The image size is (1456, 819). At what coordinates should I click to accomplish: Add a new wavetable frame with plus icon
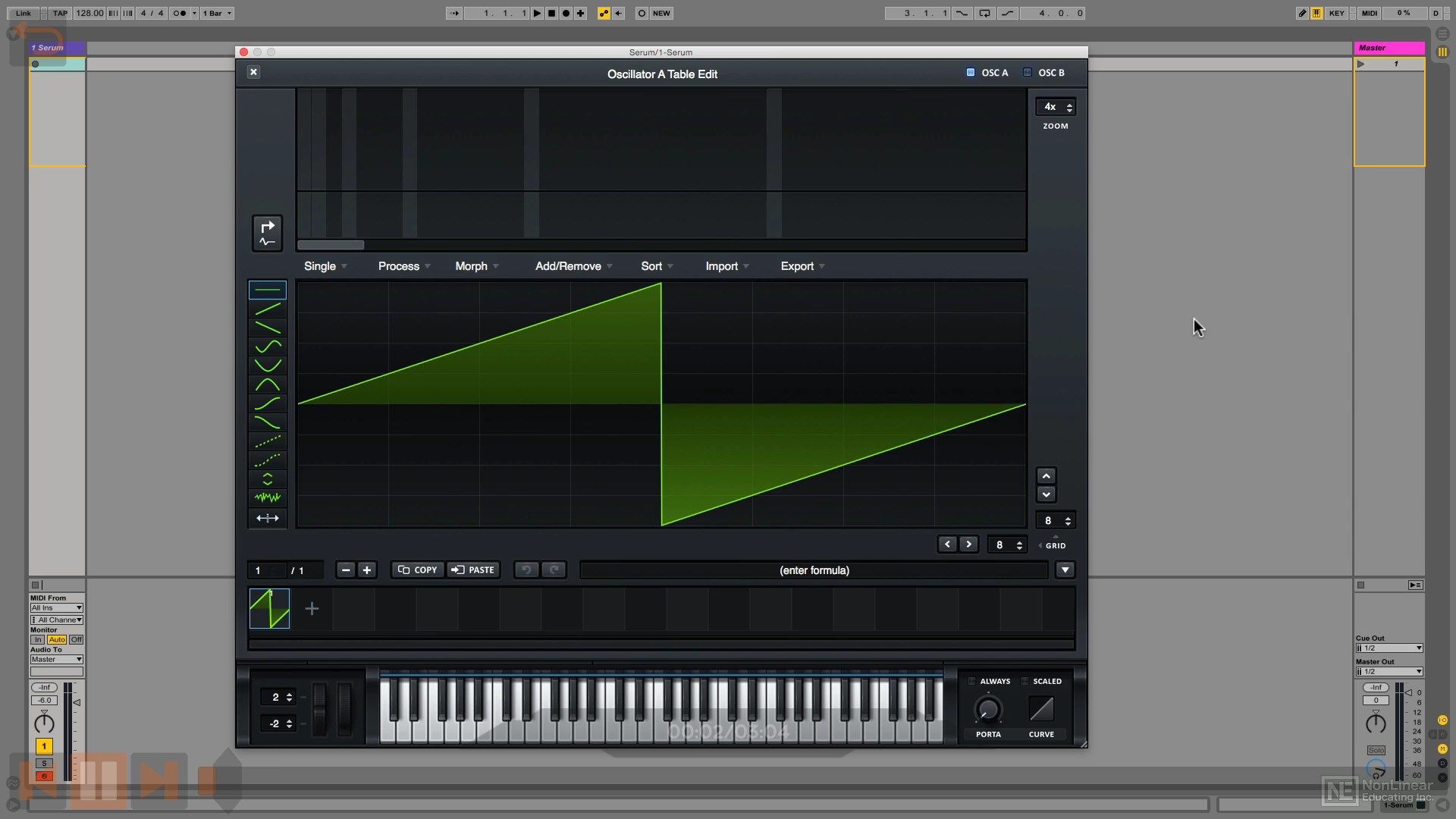(x=312, y=608)
